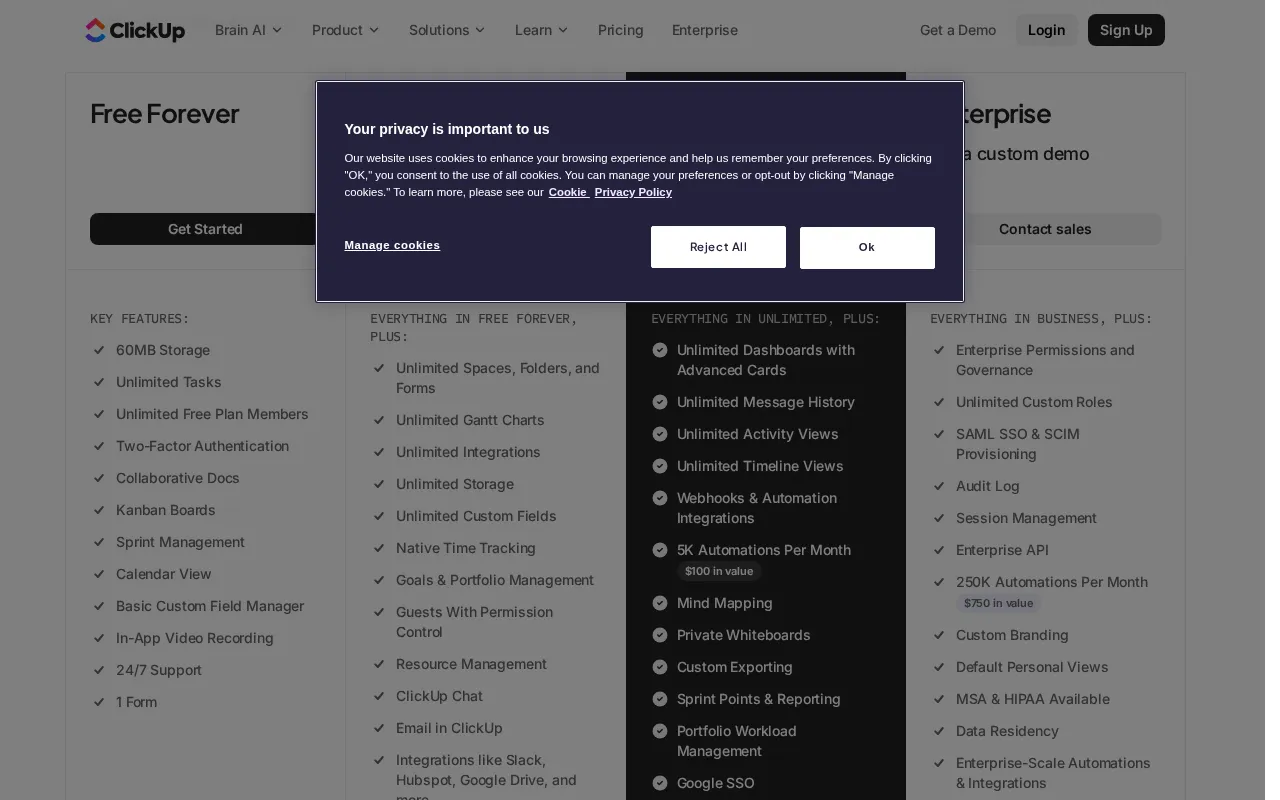The width and height of the screenshot is (1280, 800).
Task: Click 'Unlimited Custom Fields' text
Action: pyautogui.click(x=476, y=516)
